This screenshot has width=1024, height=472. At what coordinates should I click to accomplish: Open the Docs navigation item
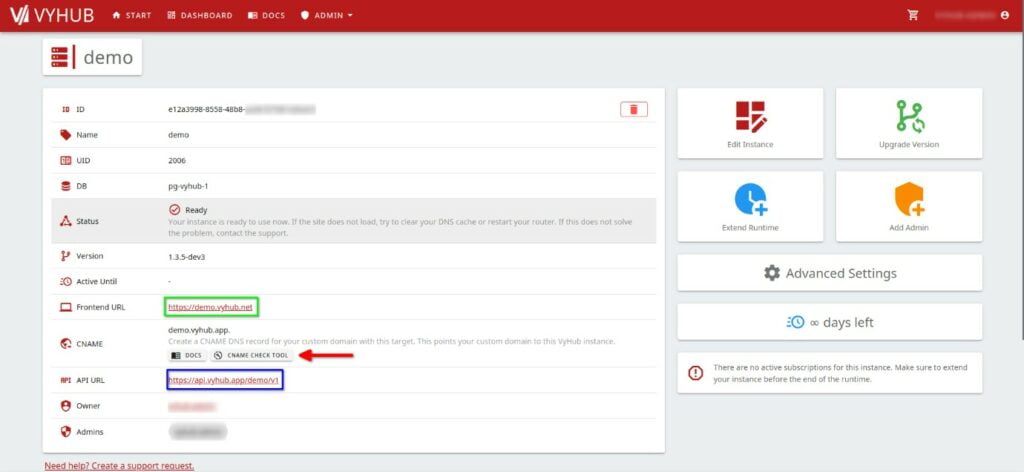(266, 16)
